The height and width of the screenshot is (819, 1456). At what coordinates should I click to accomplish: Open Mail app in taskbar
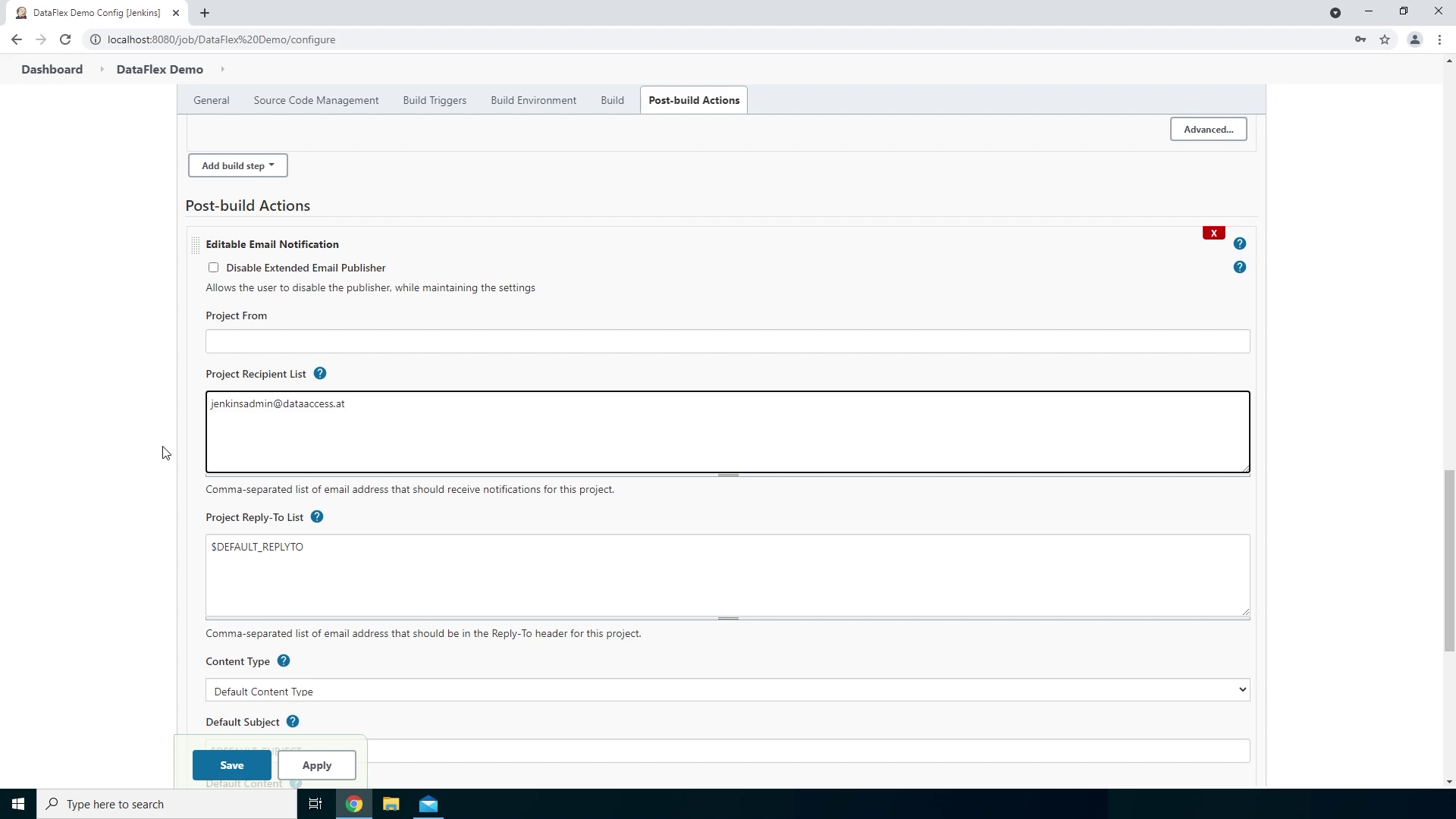(x=428, y=804)
